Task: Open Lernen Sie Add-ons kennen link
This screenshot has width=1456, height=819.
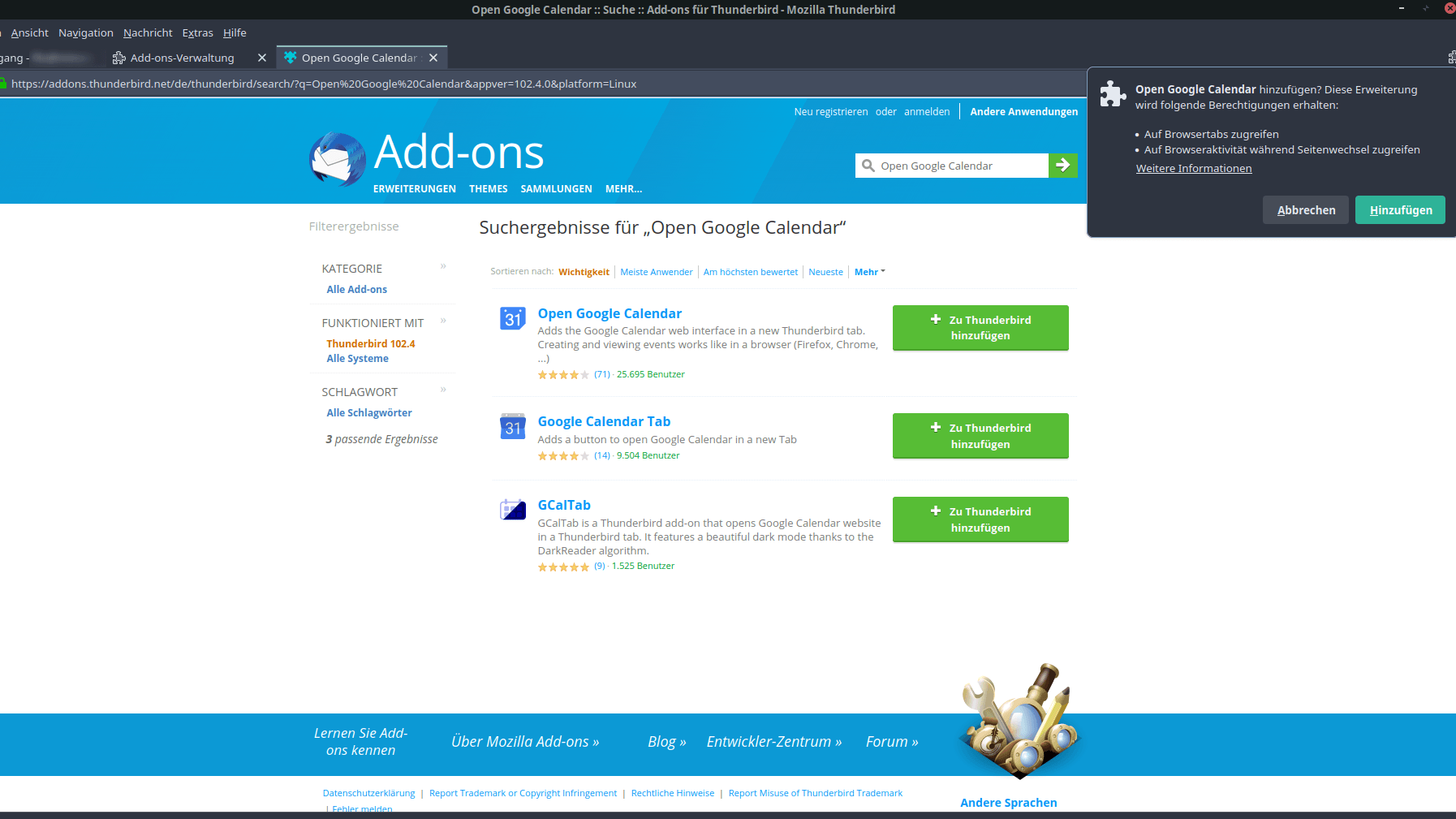Action: [x=361, y=742]
